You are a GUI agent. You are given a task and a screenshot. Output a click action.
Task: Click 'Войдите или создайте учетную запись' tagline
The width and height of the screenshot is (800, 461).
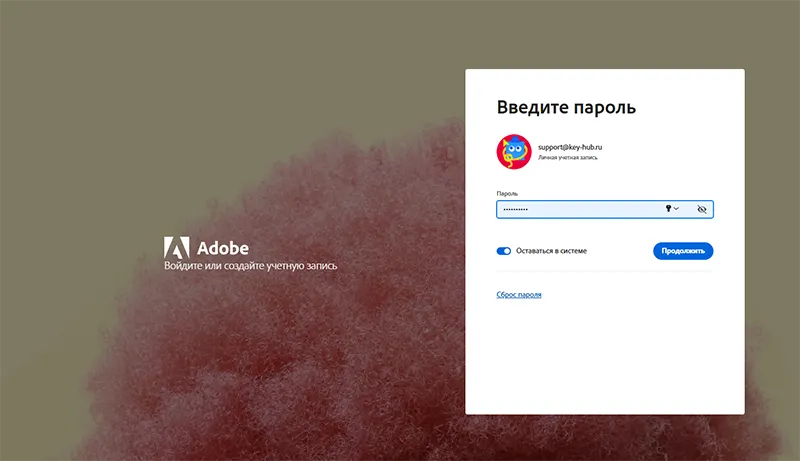click(x=250, y=266)
